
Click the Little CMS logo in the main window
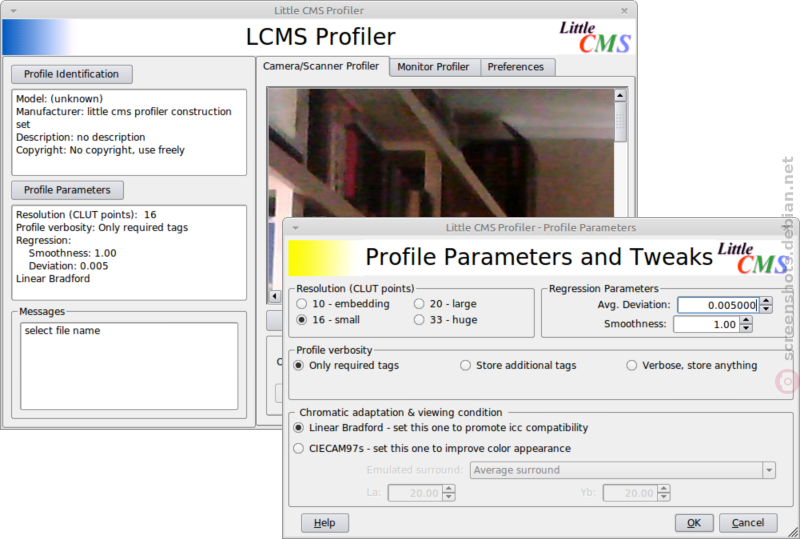[x=595, y=37]
